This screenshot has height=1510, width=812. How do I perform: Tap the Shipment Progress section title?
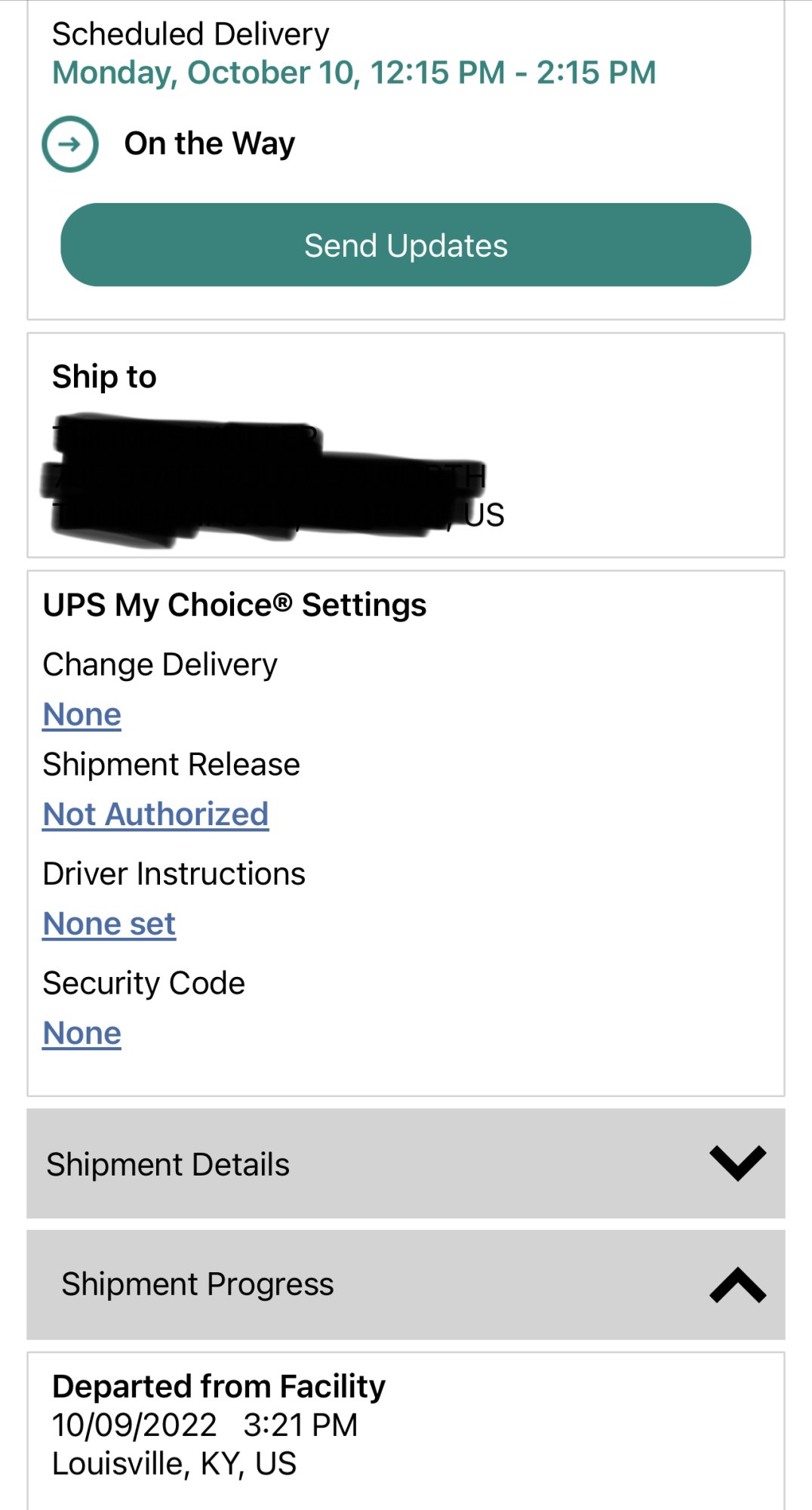click(x=198, y=1284)
